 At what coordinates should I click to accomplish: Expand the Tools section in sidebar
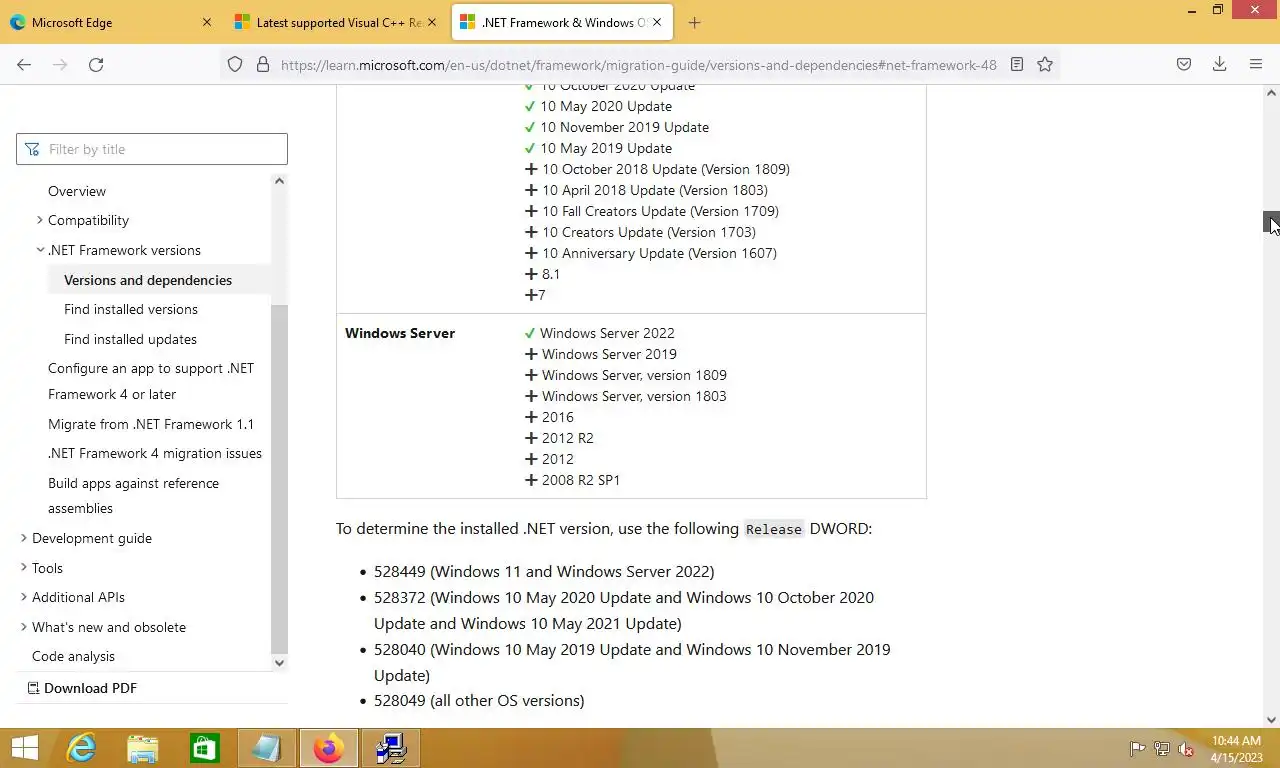tap(24, 568)
